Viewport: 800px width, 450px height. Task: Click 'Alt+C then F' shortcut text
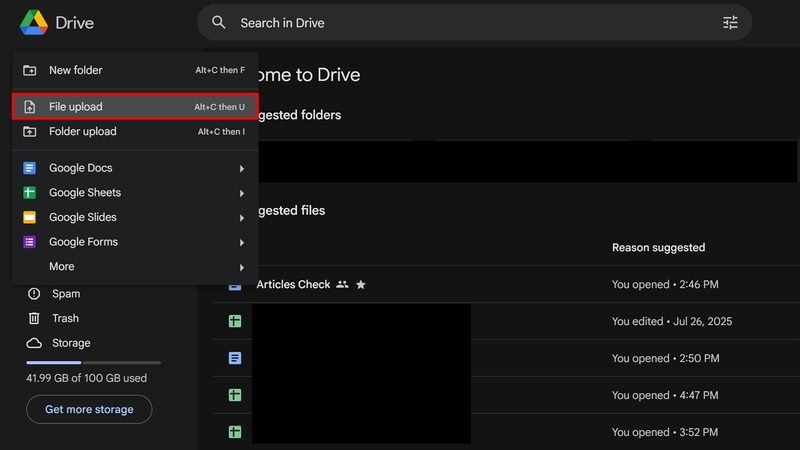point(220,70)
